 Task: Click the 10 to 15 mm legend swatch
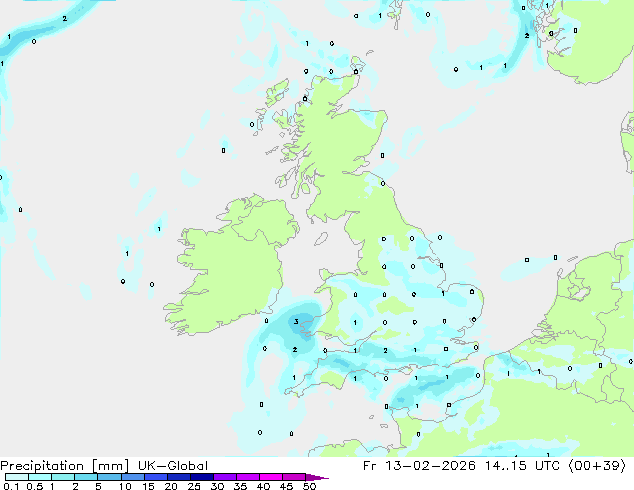click(x=133, y=477)
